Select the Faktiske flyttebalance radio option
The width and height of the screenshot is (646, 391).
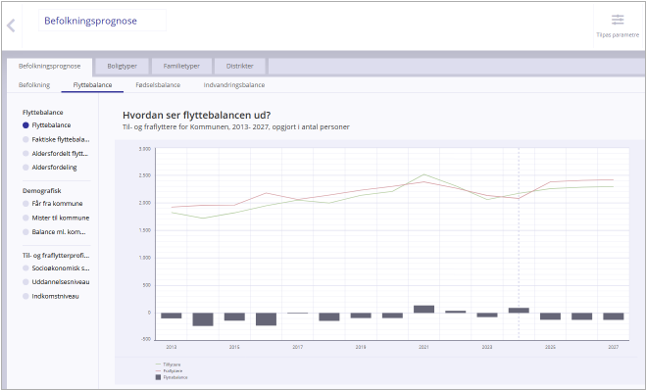click(26, 140)
